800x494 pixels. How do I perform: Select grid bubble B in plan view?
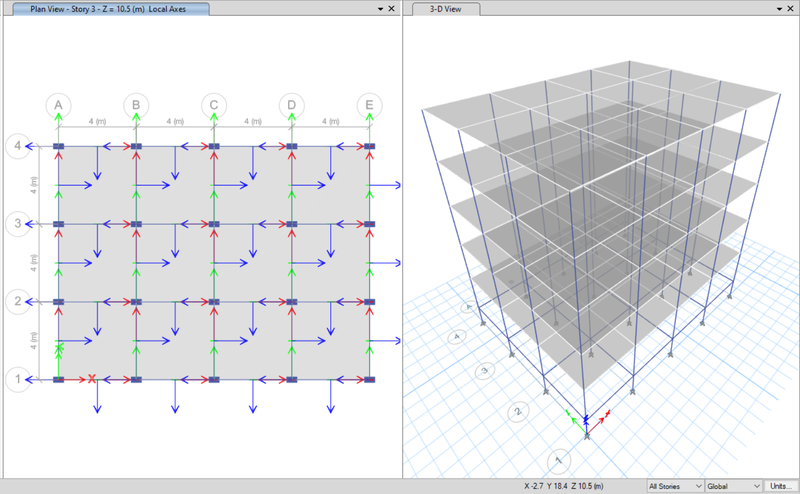coord(136,106)
